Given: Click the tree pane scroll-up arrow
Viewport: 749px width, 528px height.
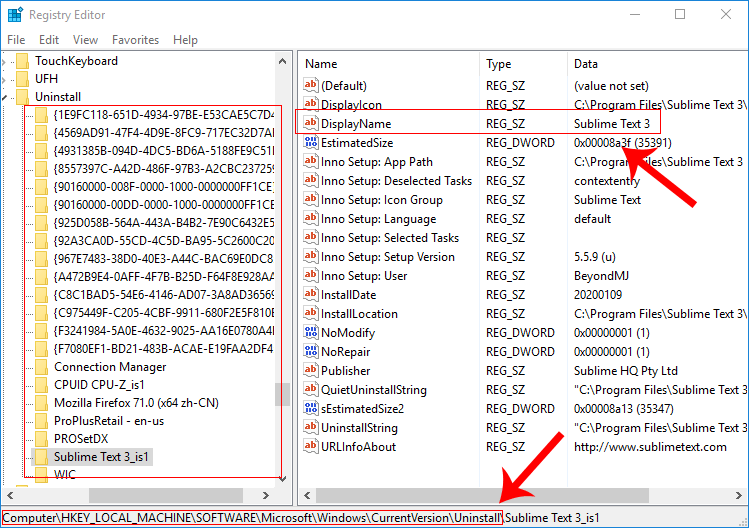Looking at the screenshot, I should click(x=282, y=61).
